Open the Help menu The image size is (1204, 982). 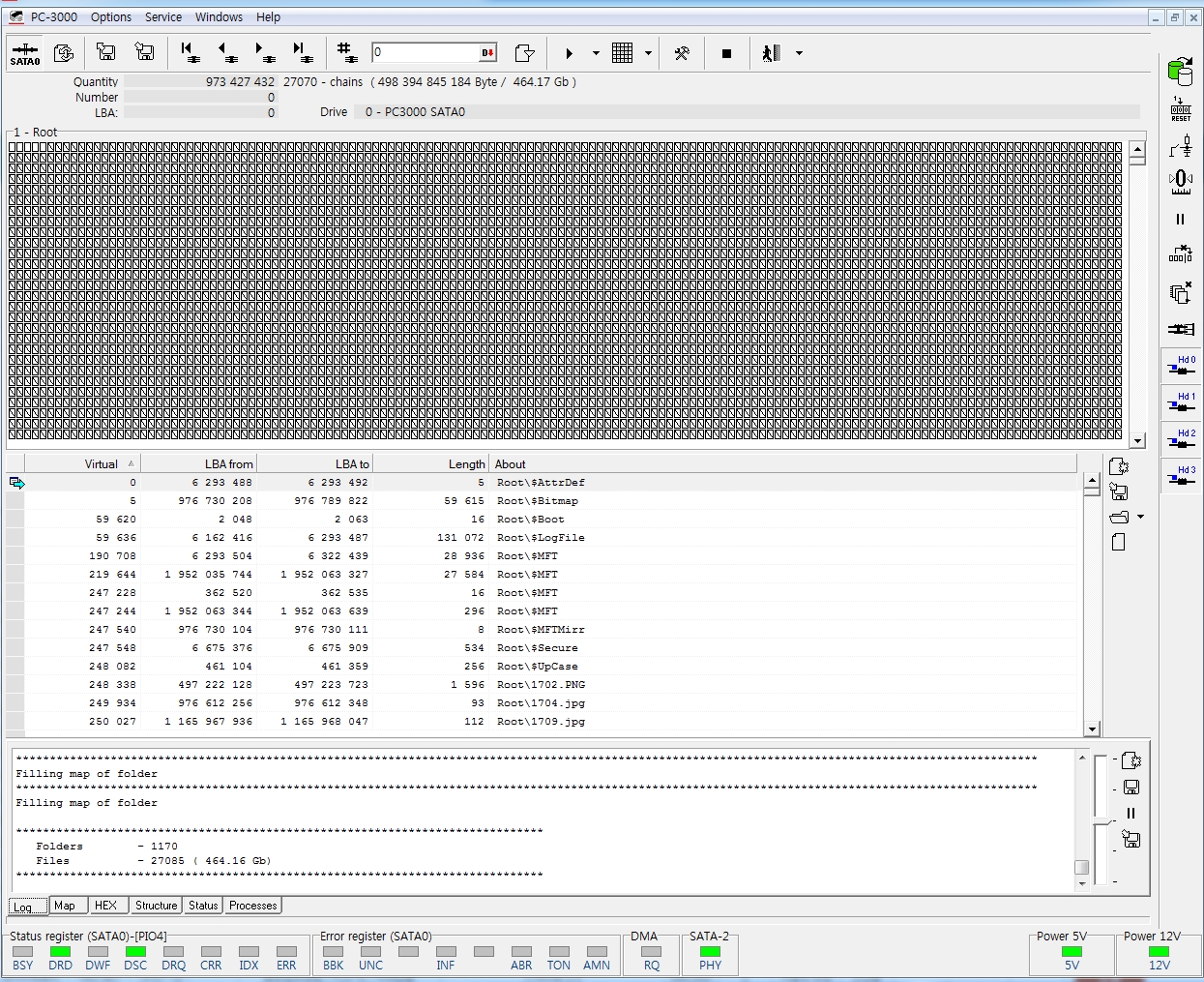268,16
